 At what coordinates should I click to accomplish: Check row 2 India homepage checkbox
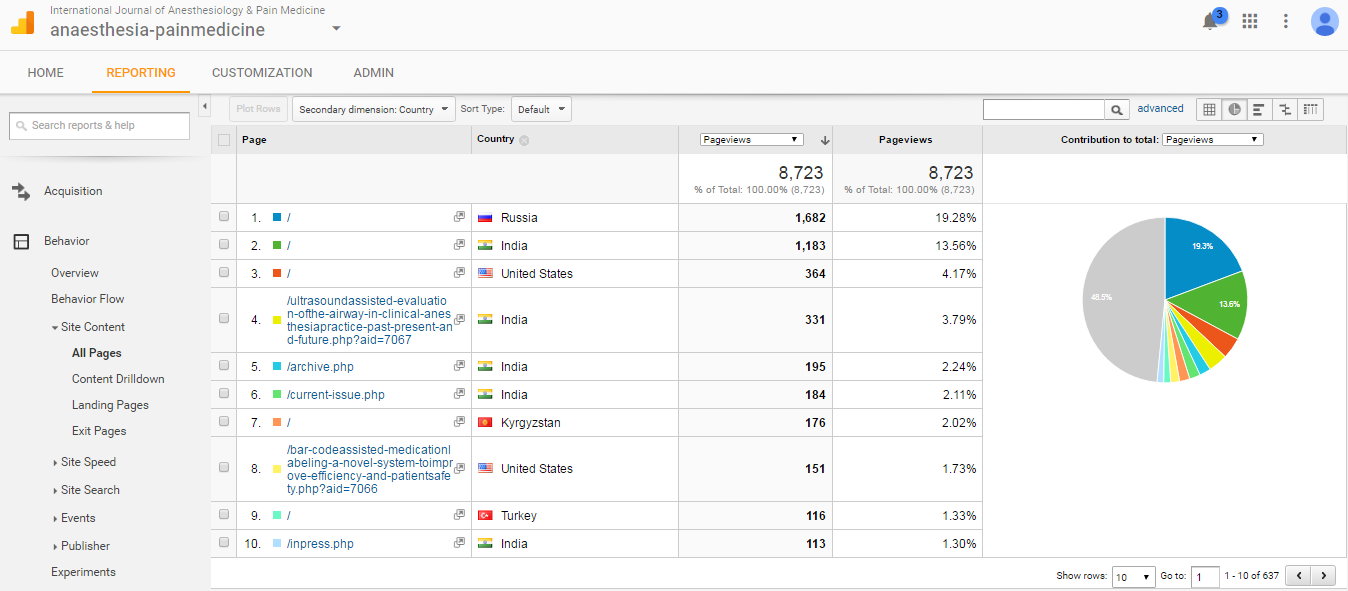[224, 244]
